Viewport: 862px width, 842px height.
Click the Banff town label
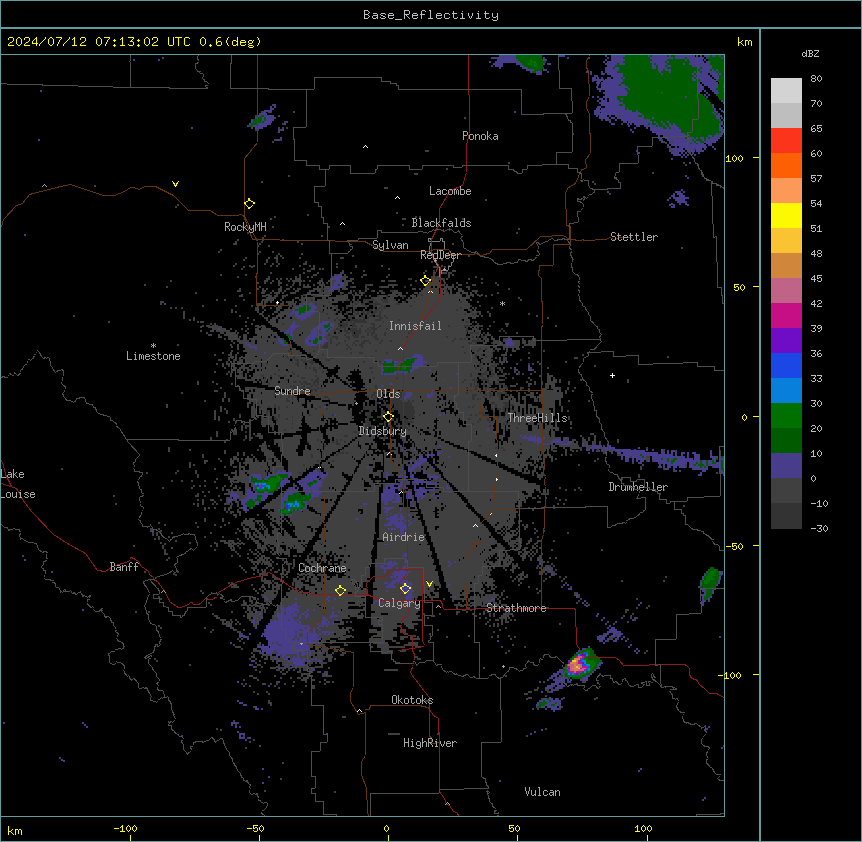click(124, 567)
